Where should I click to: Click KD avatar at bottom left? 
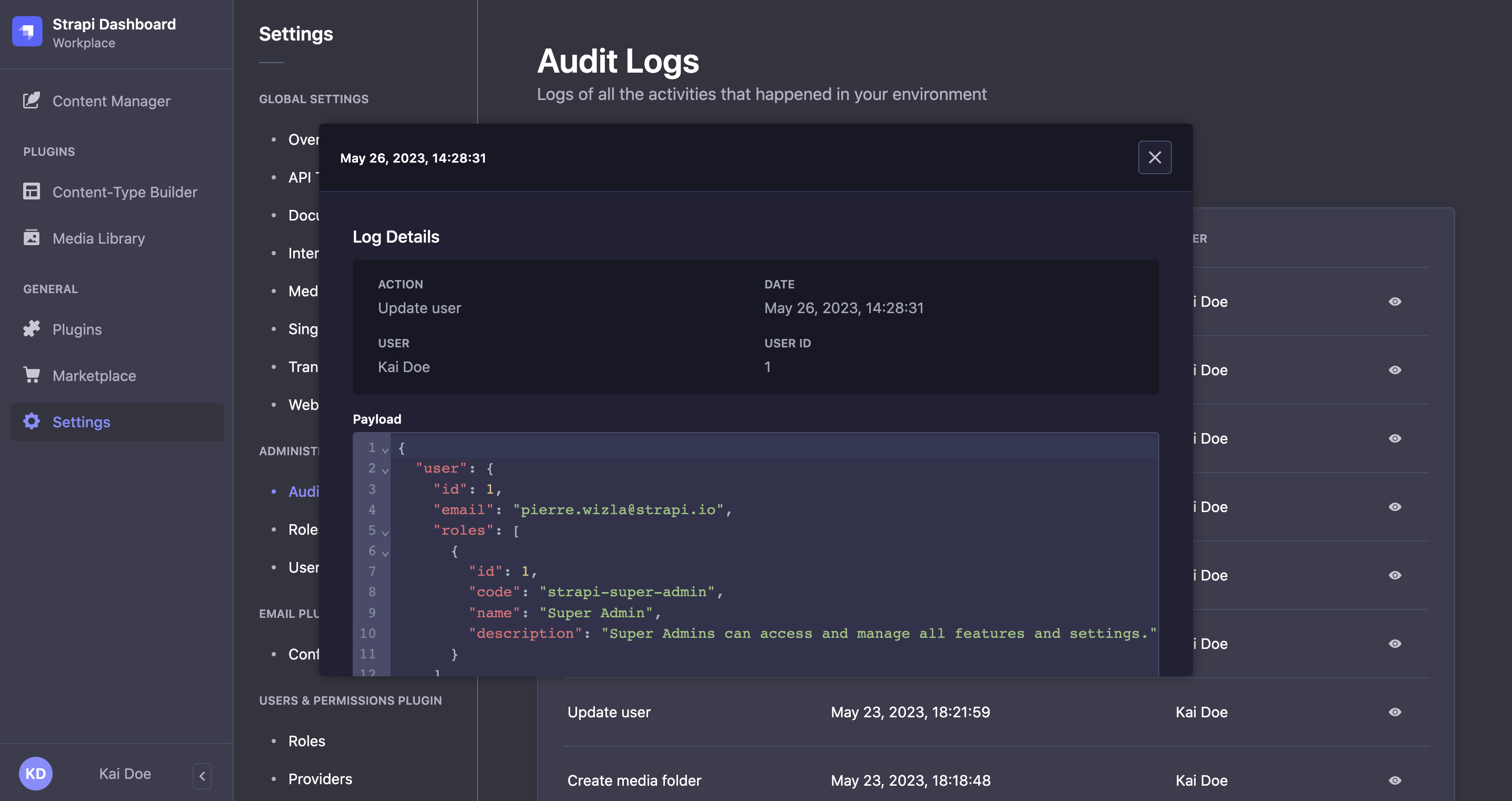tap(36, 773)
